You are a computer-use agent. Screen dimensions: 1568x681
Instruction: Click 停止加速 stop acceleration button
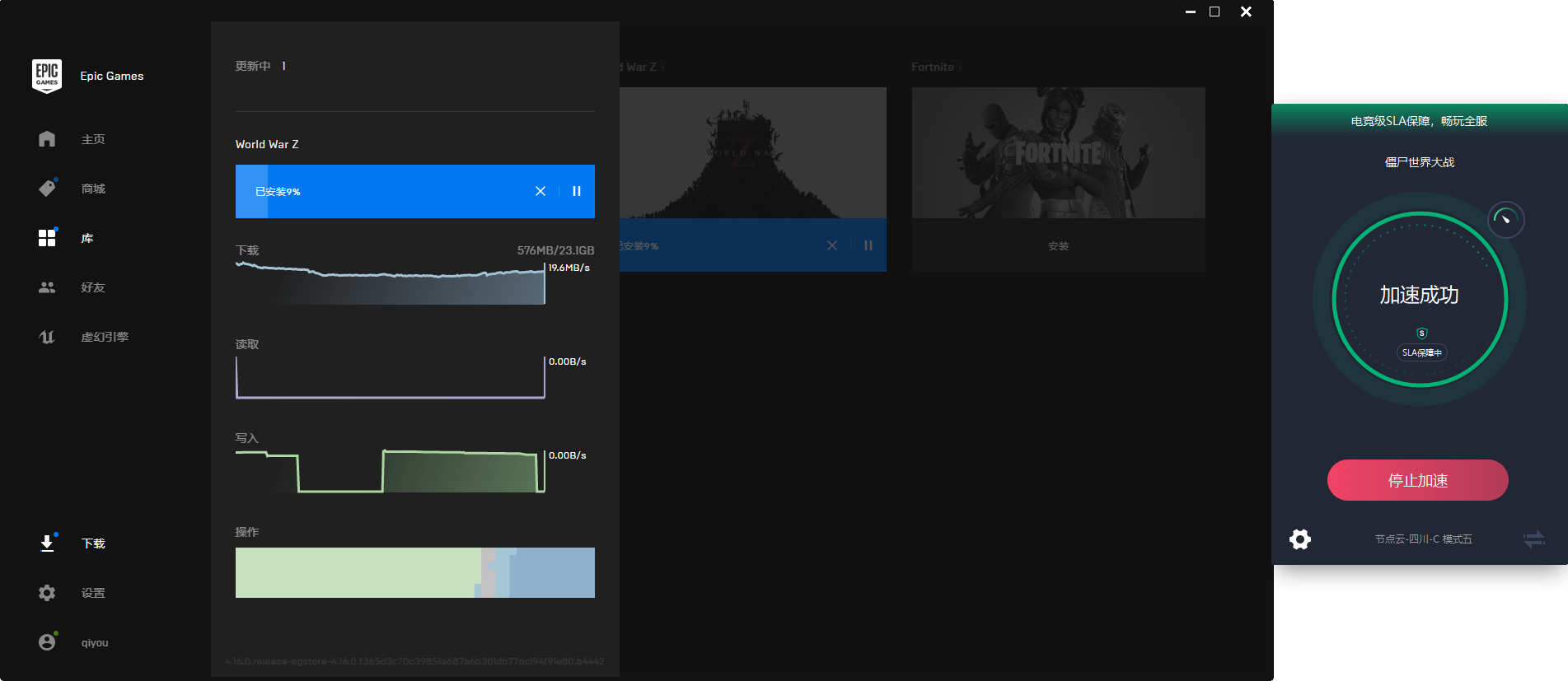(1418, 480)
